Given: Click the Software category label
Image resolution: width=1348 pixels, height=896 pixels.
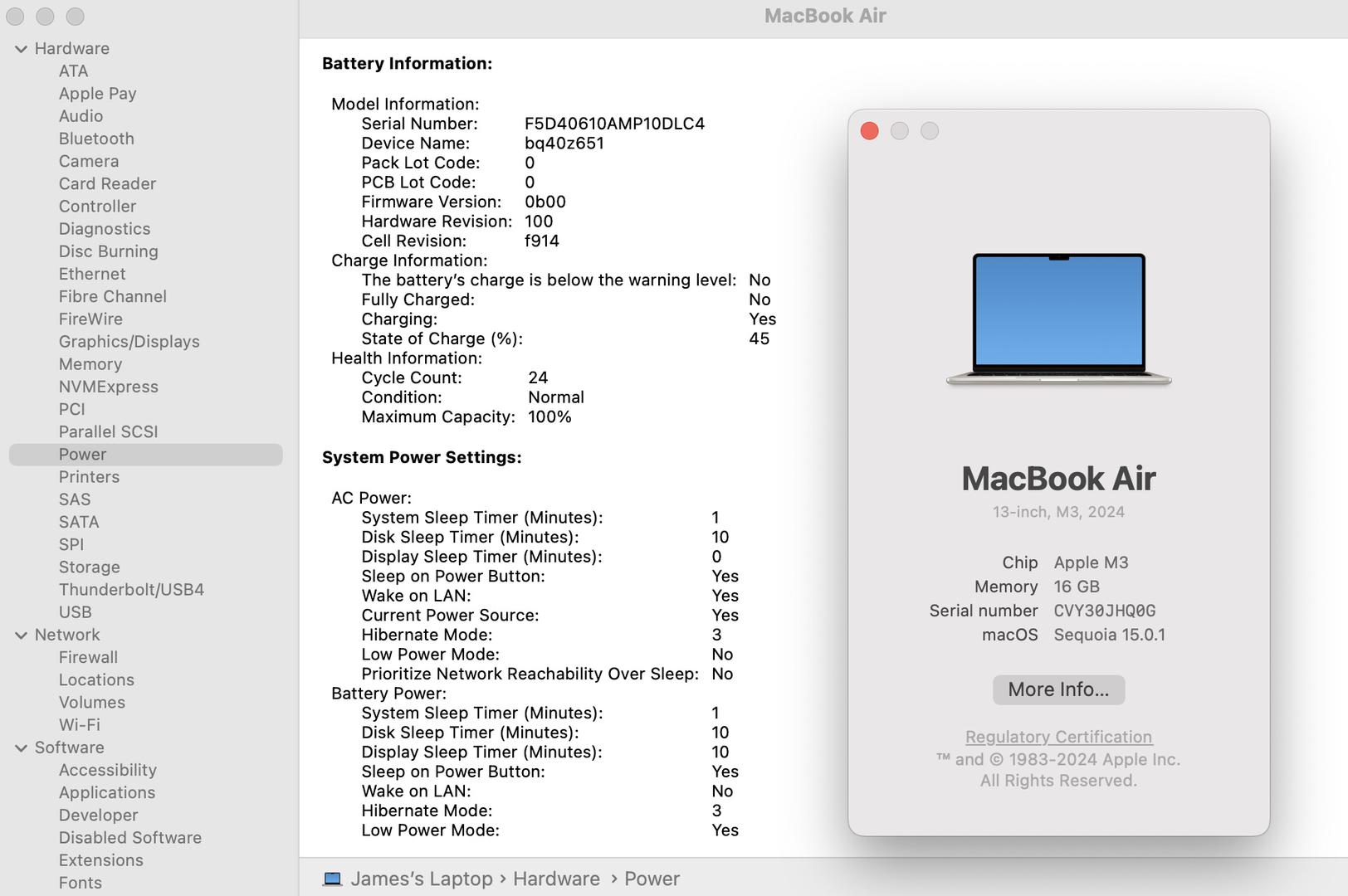Looking at the screenshot, I should (69, 747).
